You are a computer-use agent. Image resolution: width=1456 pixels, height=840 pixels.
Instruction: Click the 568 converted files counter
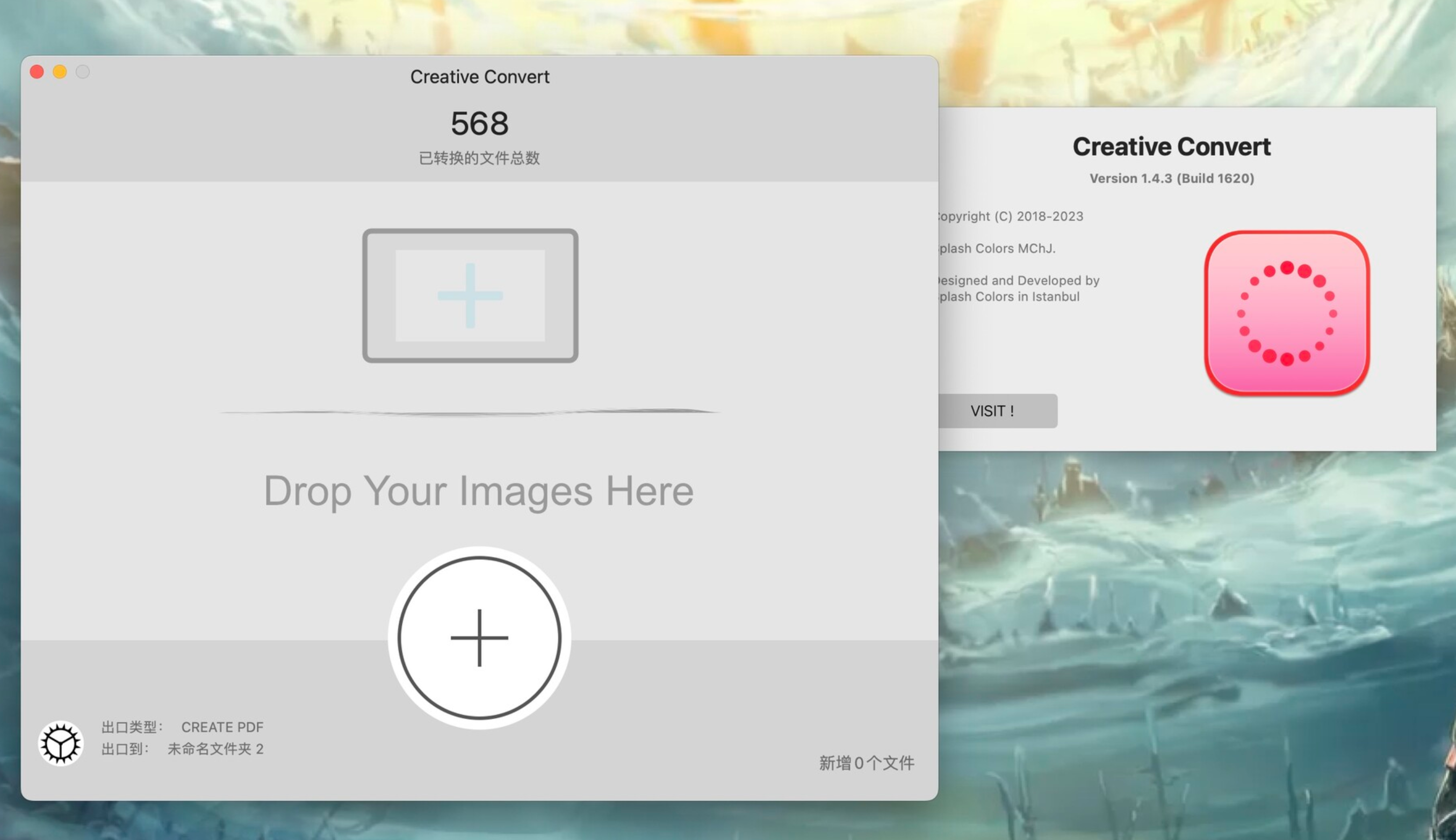(480, 124)
